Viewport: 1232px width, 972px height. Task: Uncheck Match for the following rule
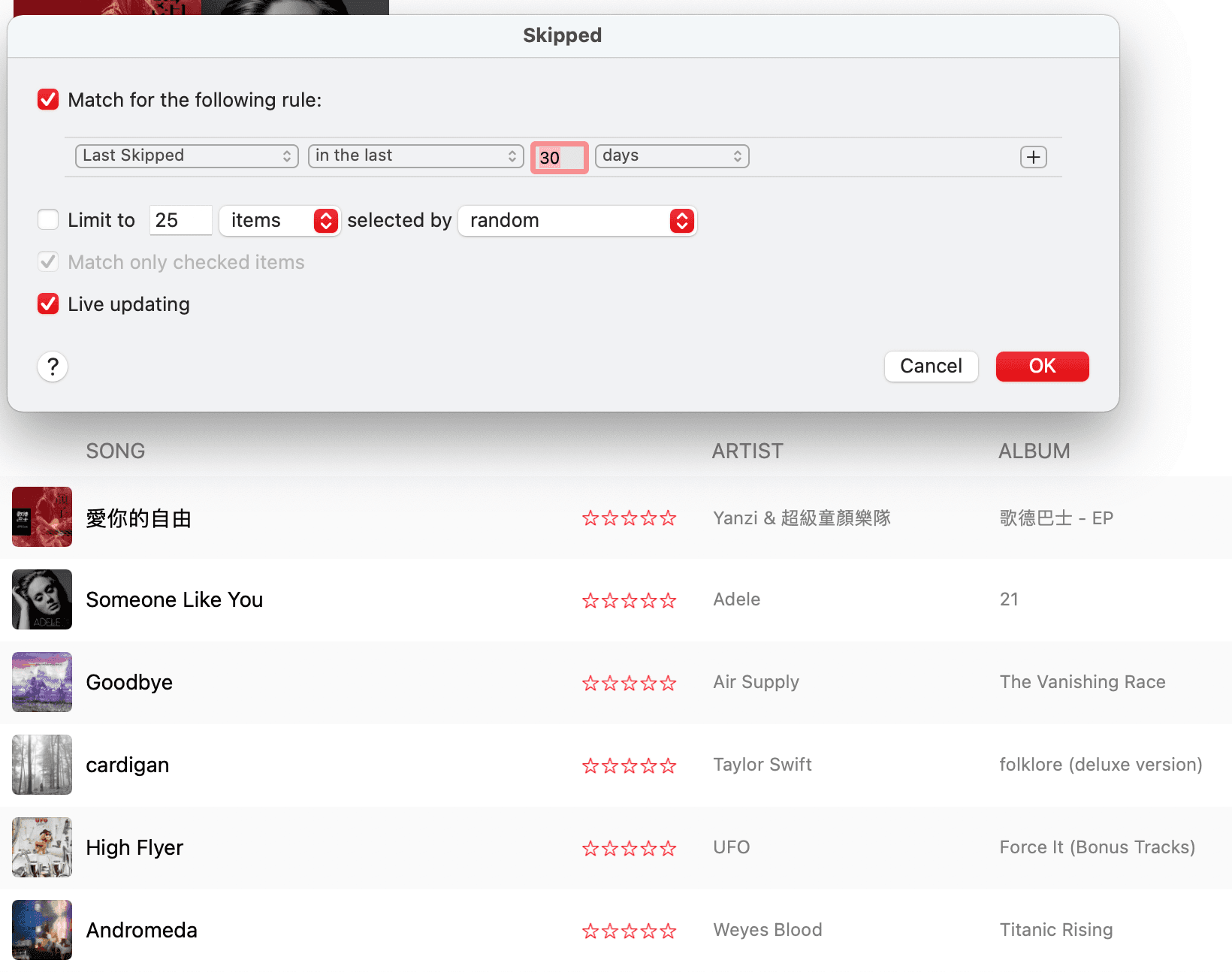[48, 100]
